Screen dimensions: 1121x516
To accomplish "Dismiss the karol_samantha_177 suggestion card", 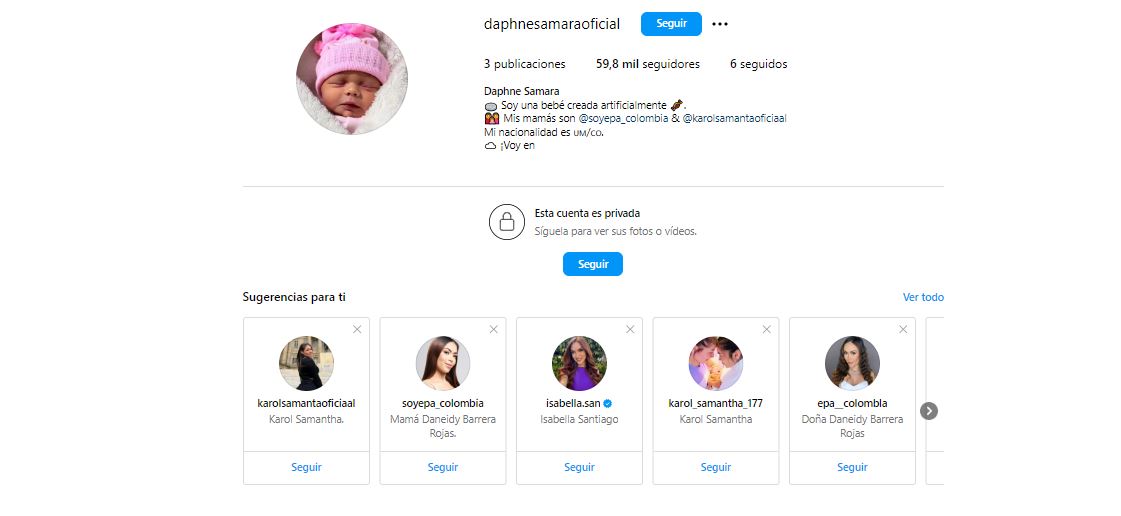I will [x=766, y=329].
